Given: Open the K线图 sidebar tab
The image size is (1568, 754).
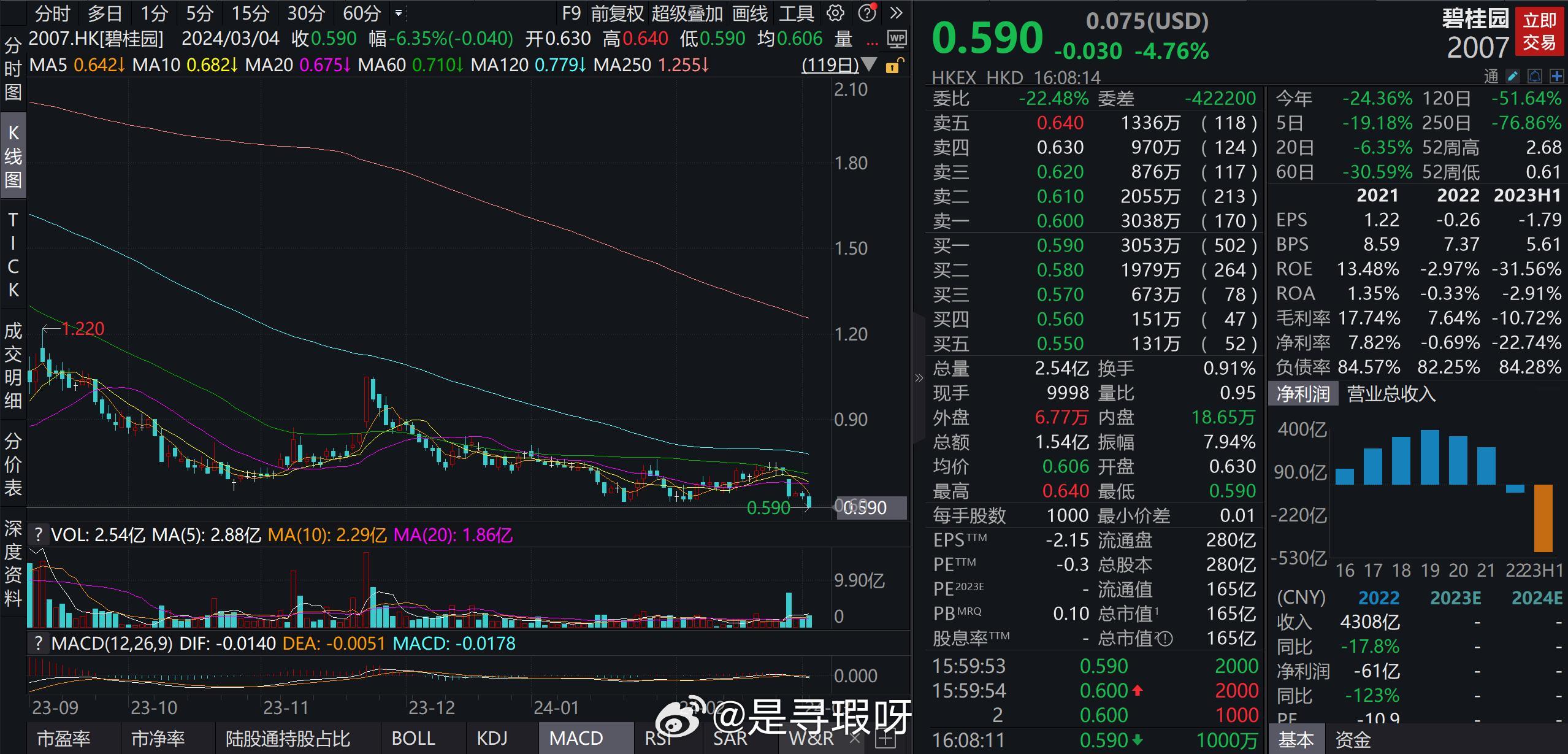Looking at the screenshot, I should coord(13,156).
